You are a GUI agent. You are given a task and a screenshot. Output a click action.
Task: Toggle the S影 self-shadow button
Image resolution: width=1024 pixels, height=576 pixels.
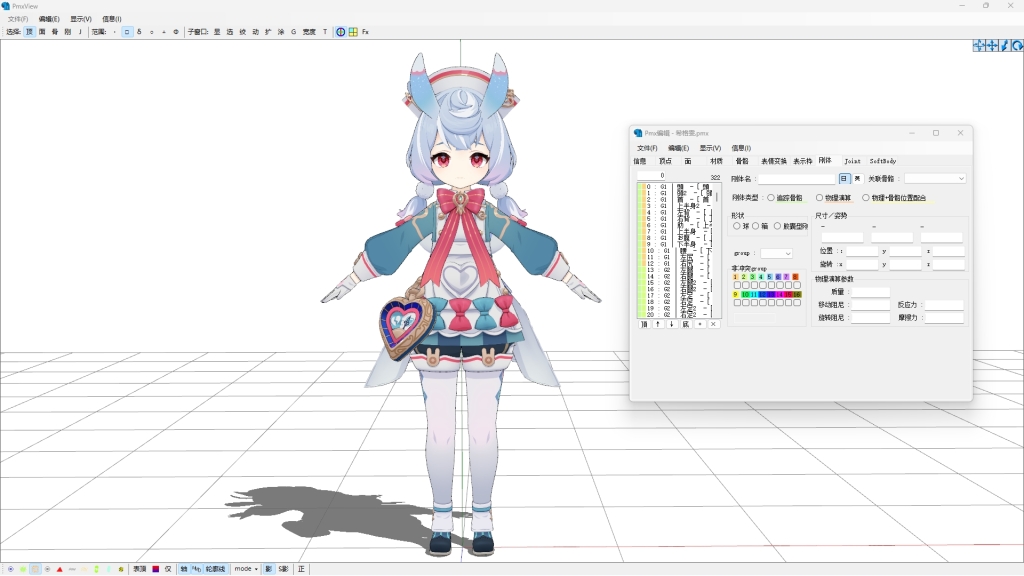283,569
